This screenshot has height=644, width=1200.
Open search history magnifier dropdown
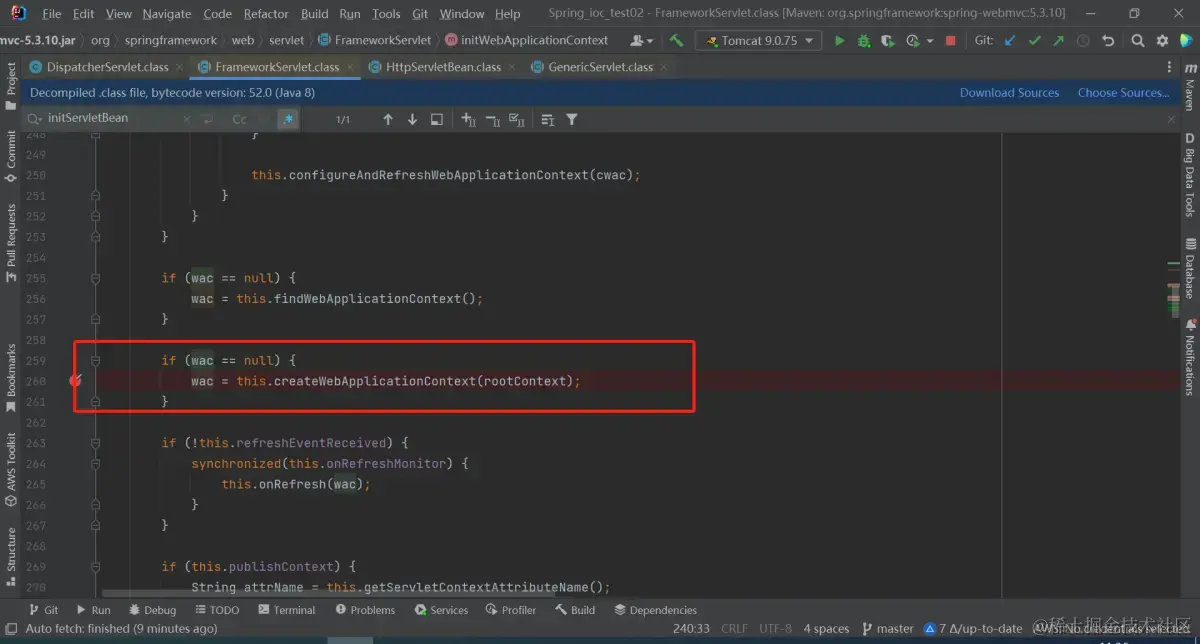[x=36, y=118]
